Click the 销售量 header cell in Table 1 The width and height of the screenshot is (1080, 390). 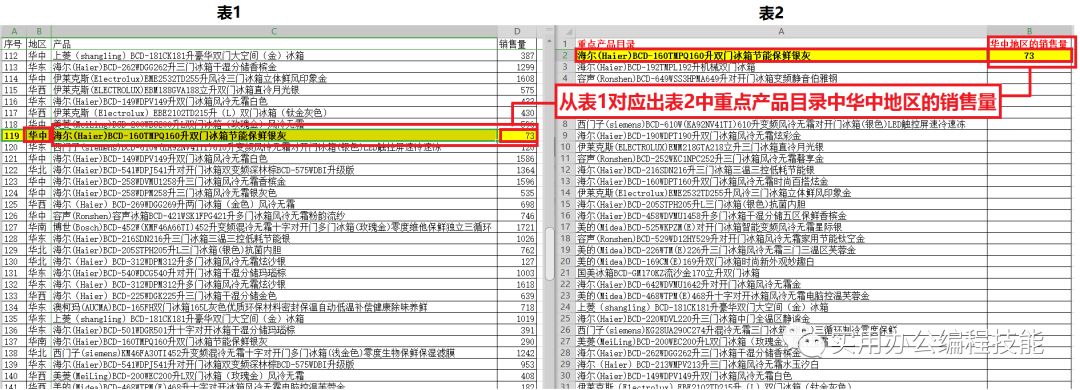point(517,43)
